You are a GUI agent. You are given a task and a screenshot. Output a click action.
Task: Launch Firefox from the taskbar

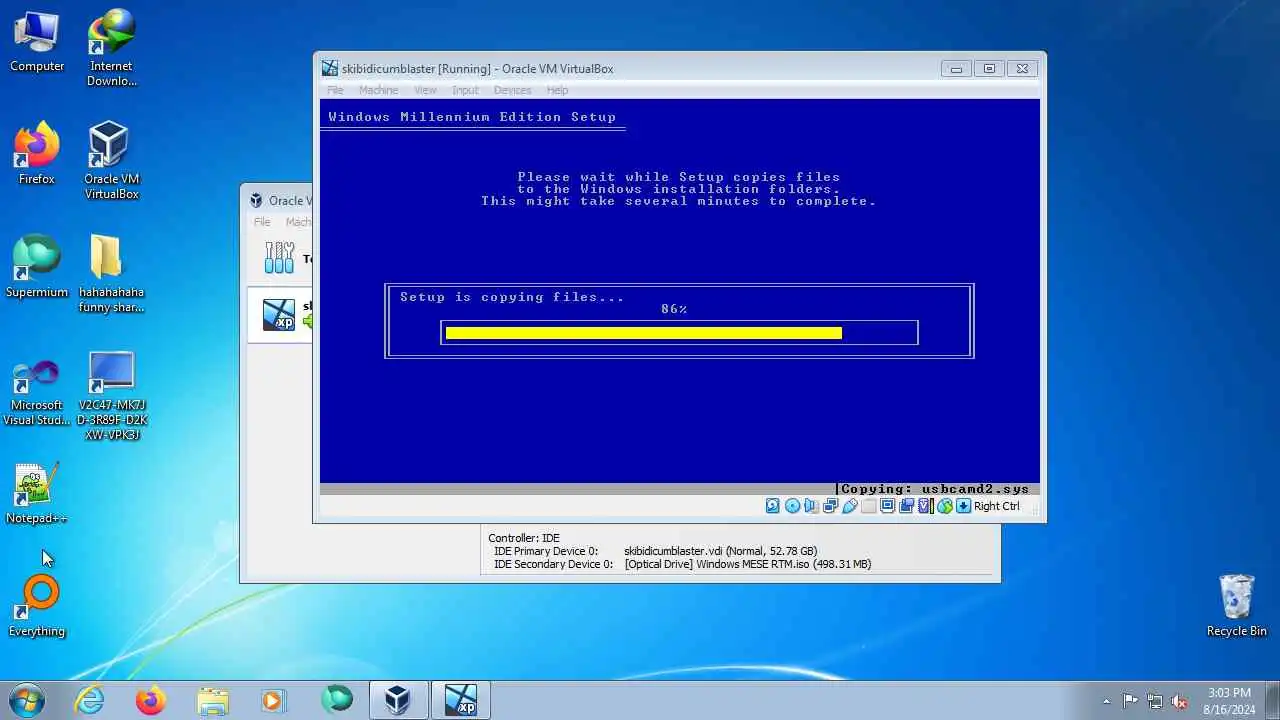point(151,700)
